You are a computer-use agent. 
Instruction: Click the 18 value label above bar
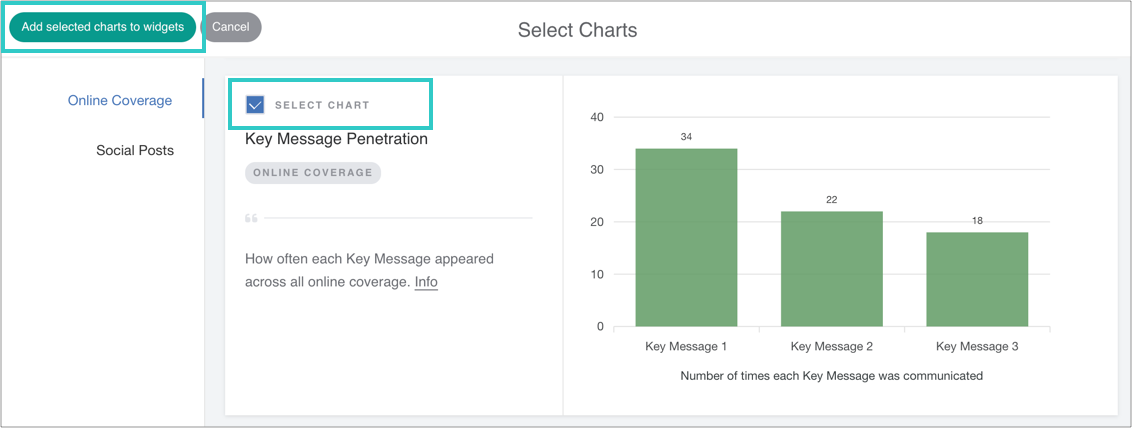tap(977, 220)
